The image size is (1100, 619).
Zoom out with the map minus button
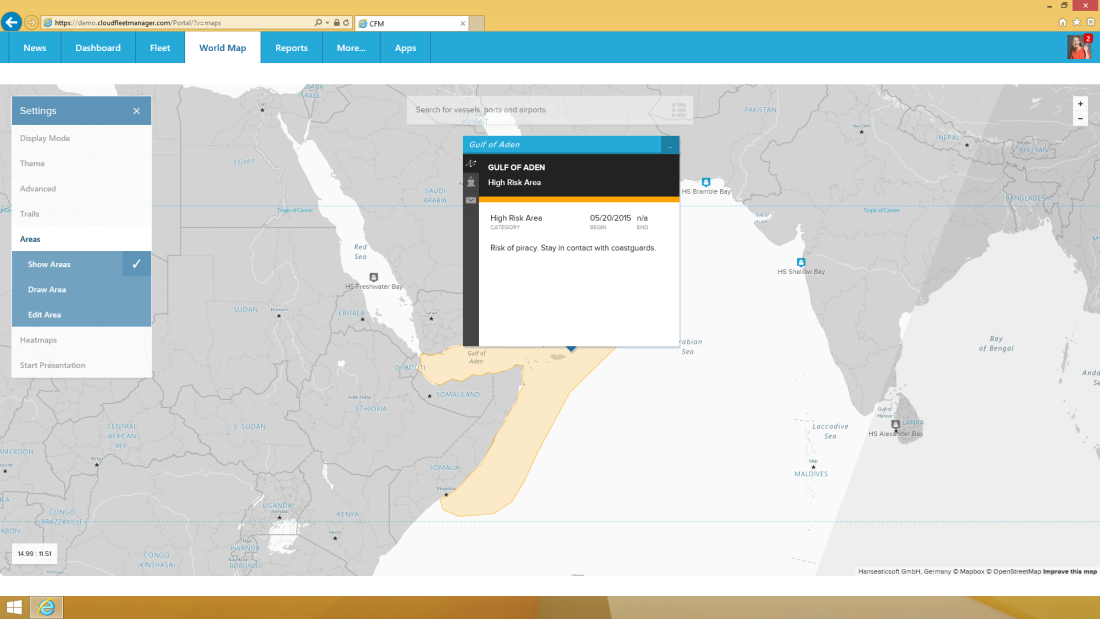click(1080, 119)
